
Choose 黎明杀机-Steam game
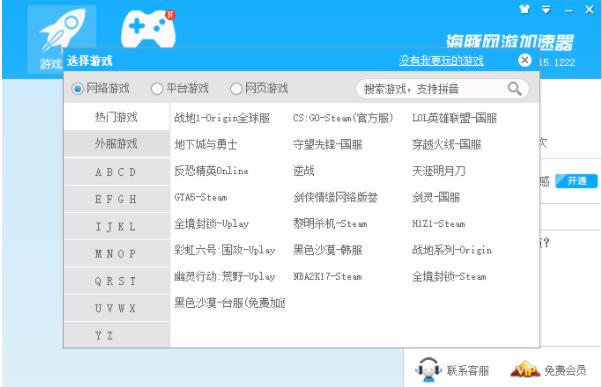[330, 223]
